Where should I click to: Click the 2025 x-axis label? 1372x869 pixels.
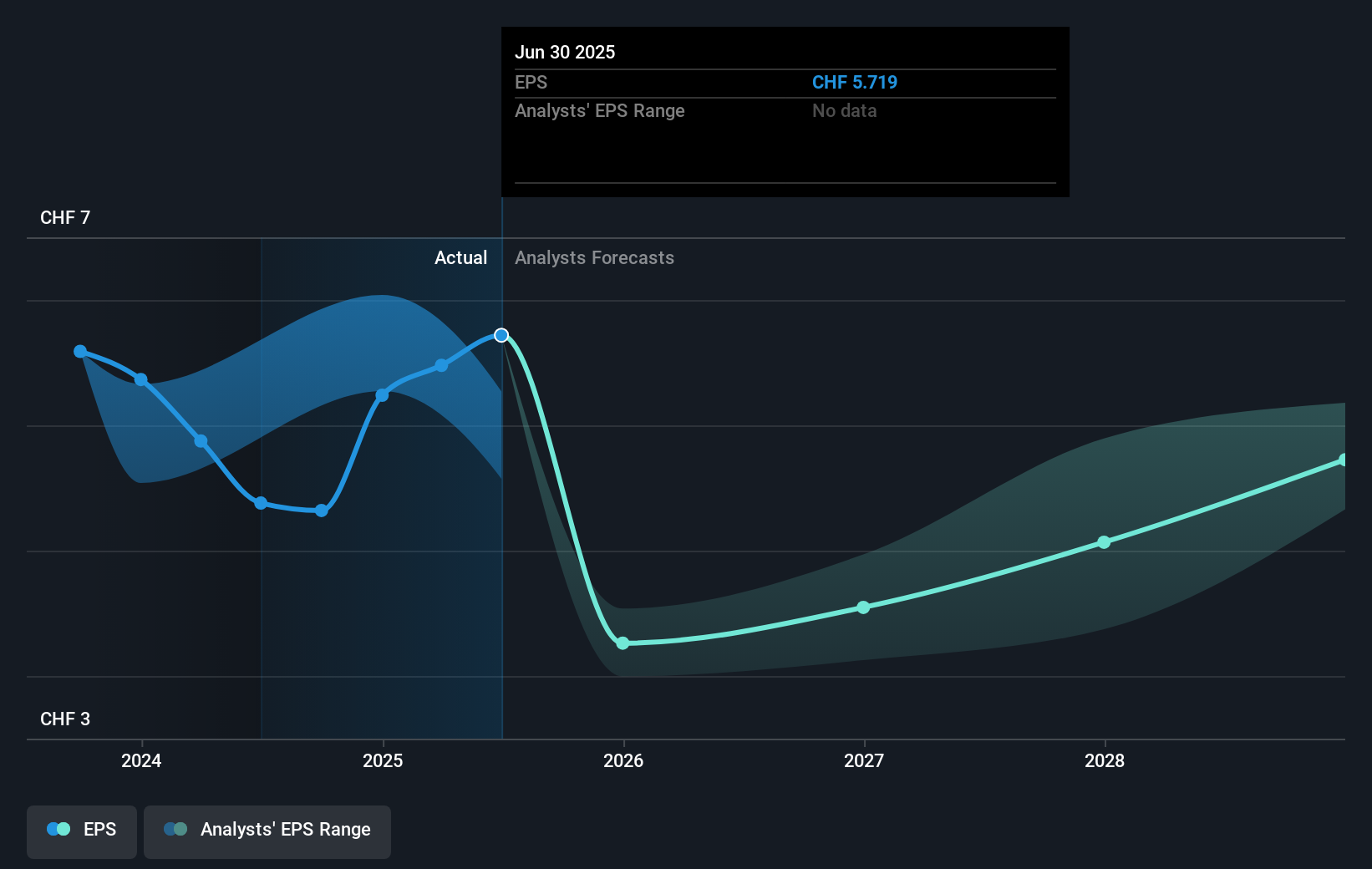[x=383, y=760]
